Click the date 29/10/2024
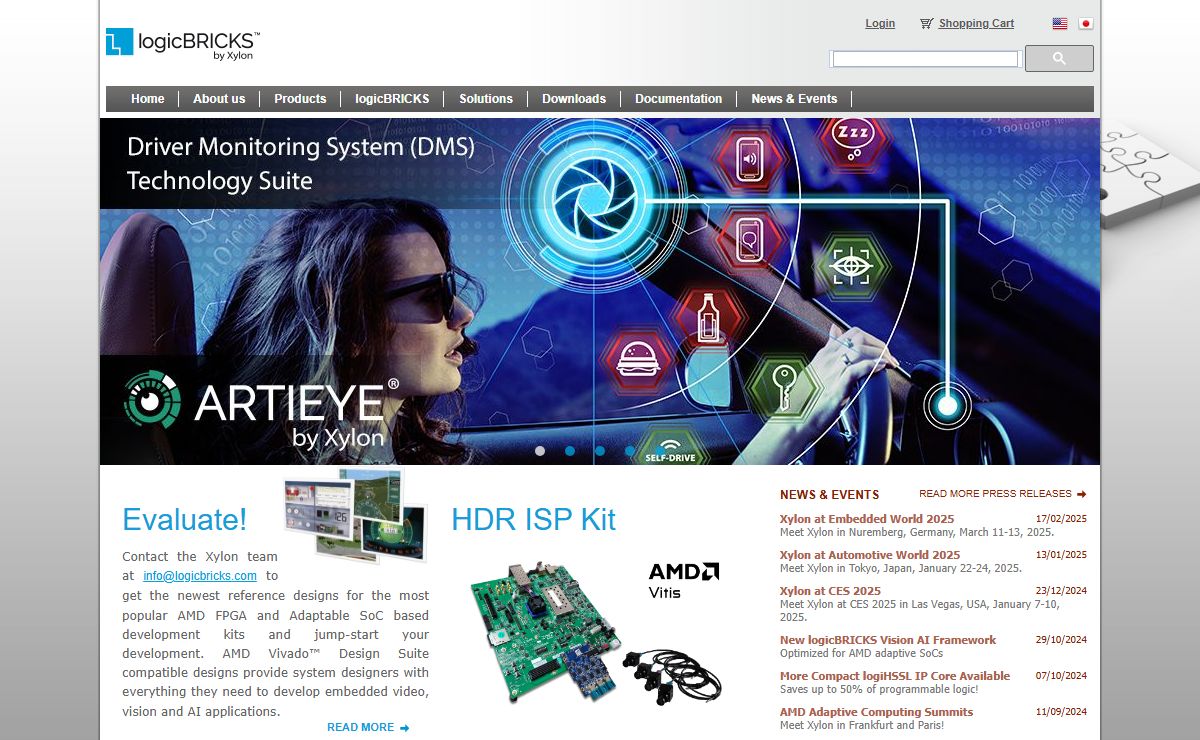 (x=1061, y=640)
